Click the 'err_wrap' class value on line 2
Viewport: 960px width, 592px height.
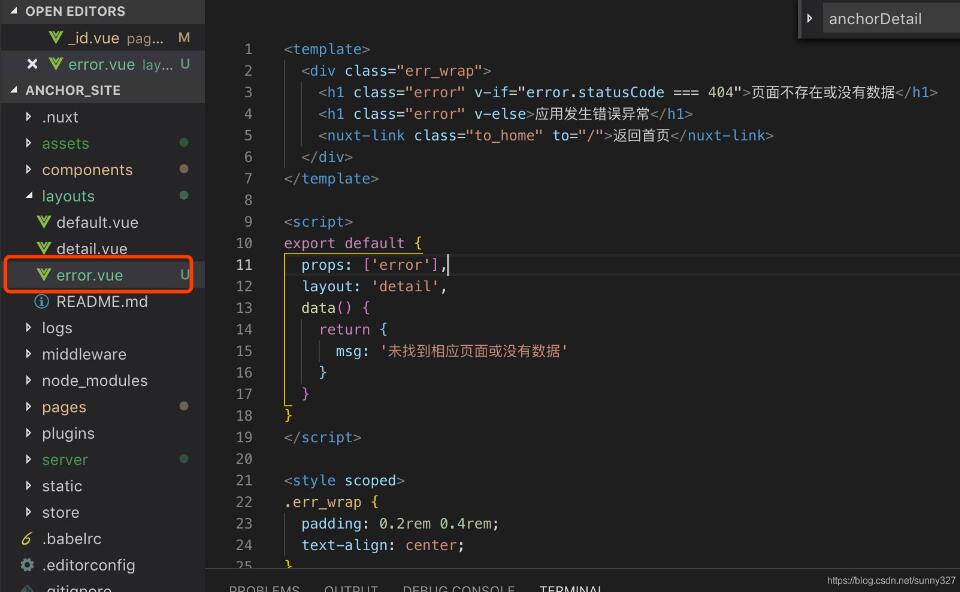pos(439,71)
